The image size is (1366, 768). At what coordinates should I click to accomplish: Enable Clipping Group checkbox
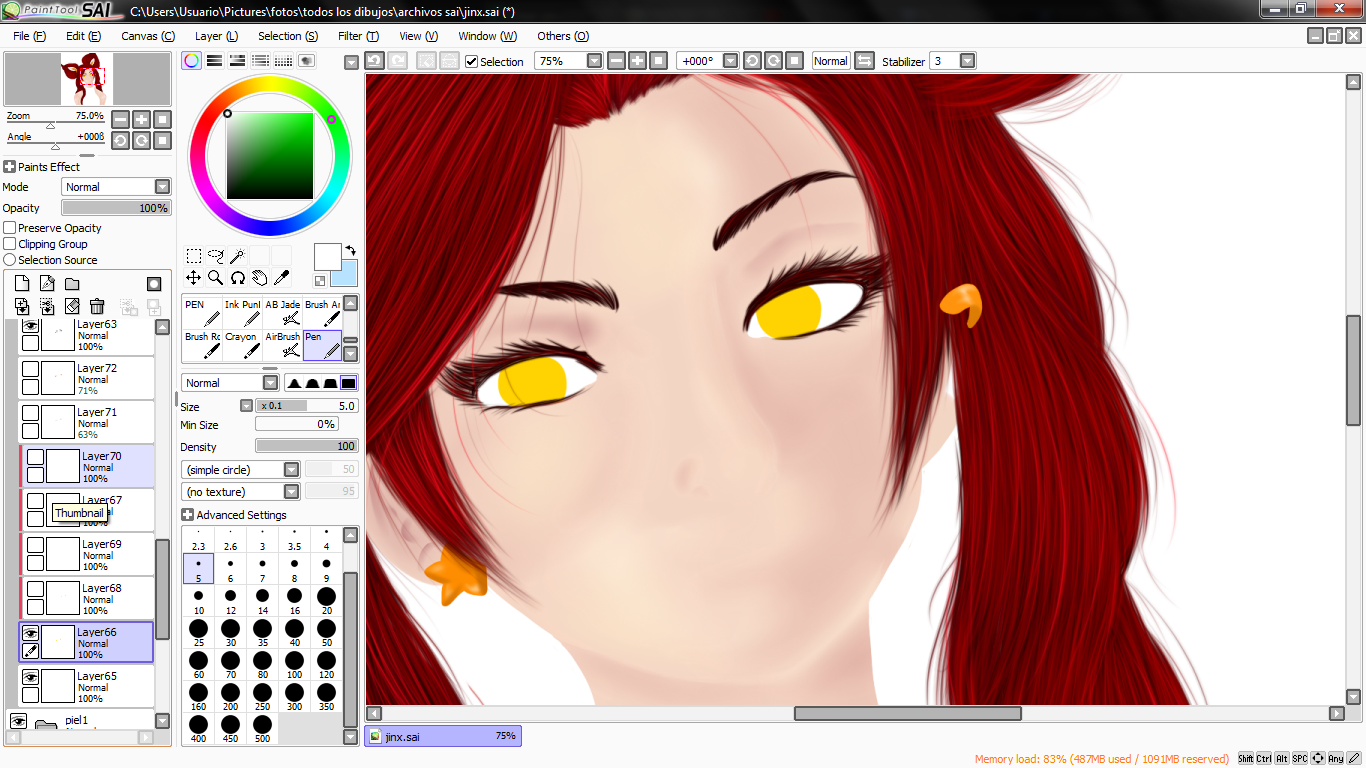tap(10, 244)
